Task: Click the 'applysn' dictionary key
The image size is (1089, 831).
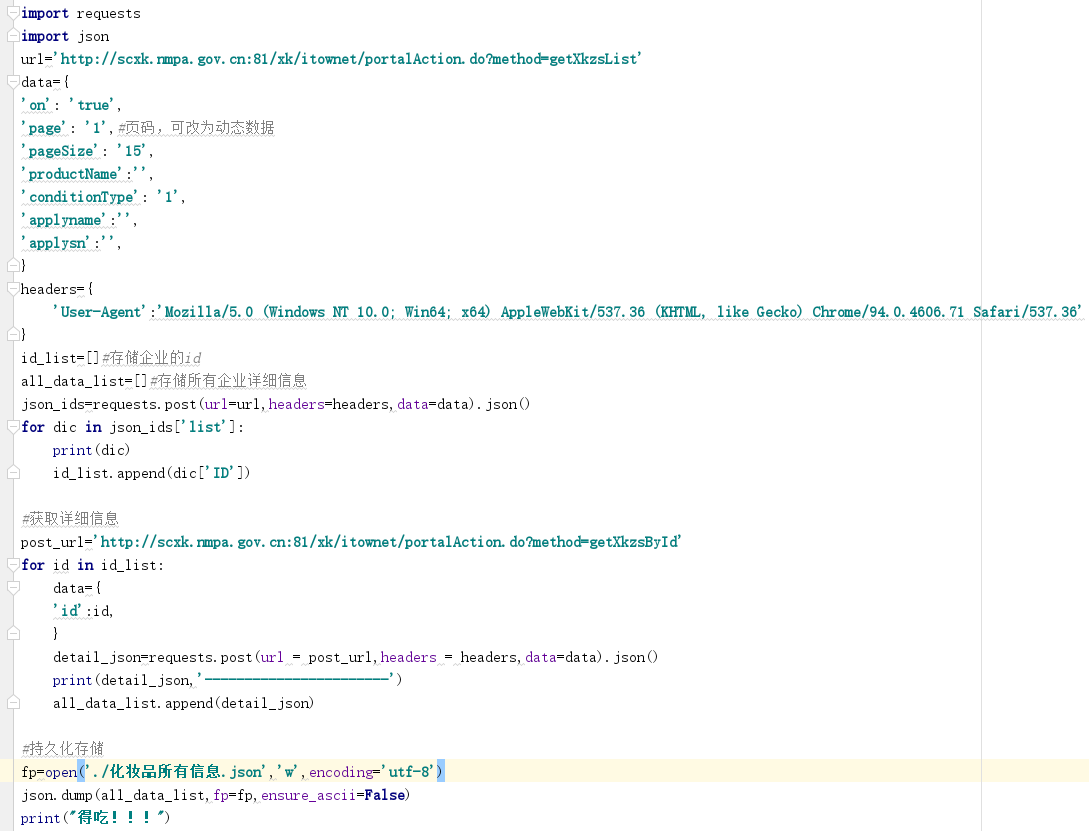Action: [57, 243]
